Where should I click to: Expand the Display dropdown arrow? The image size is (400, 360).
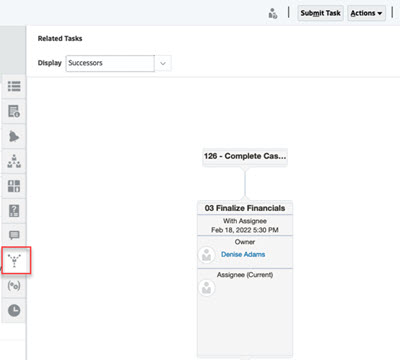(x=163, y=63)
